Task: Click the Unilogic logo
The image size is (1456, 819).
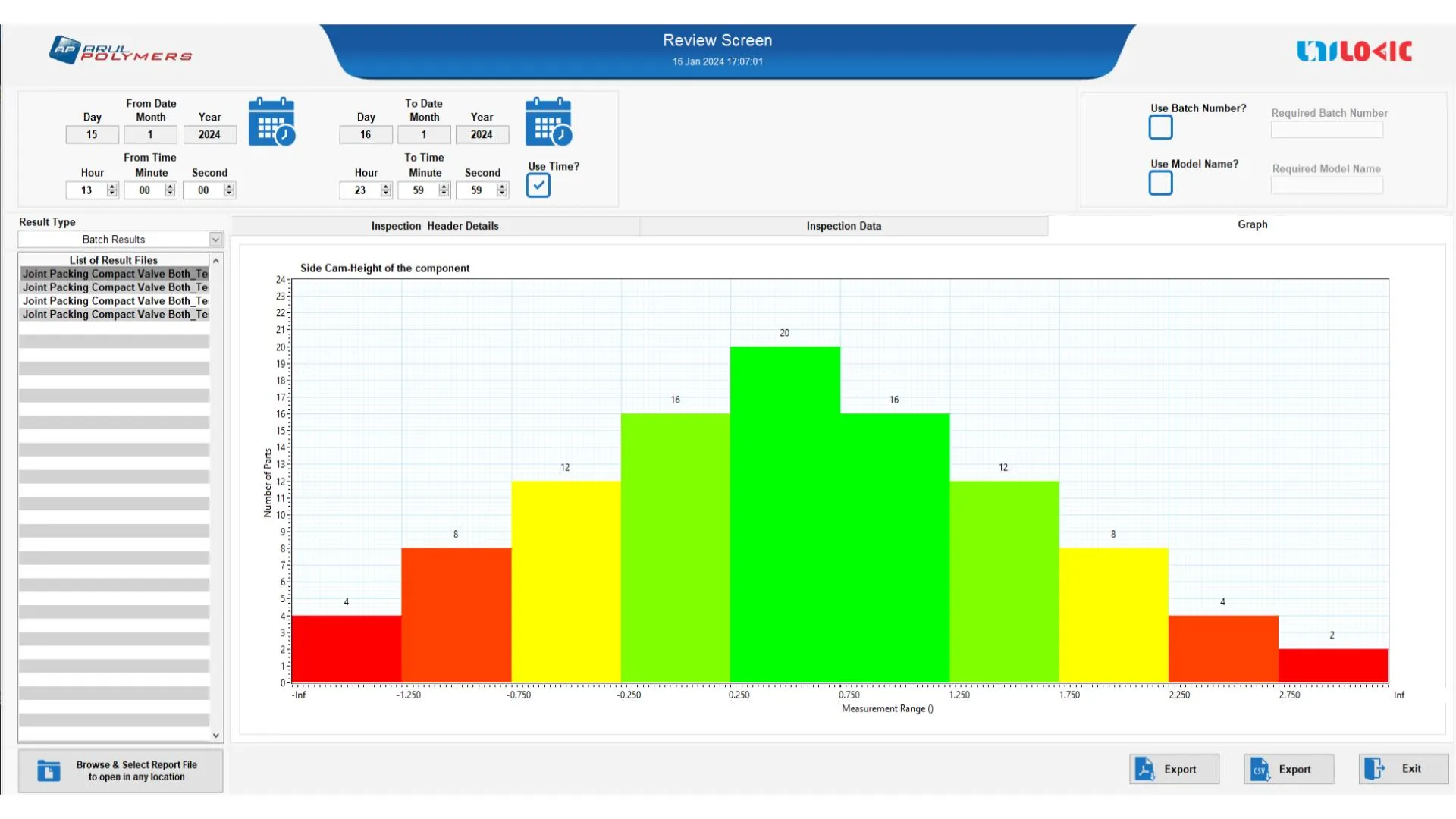Action: [1354, 51]
